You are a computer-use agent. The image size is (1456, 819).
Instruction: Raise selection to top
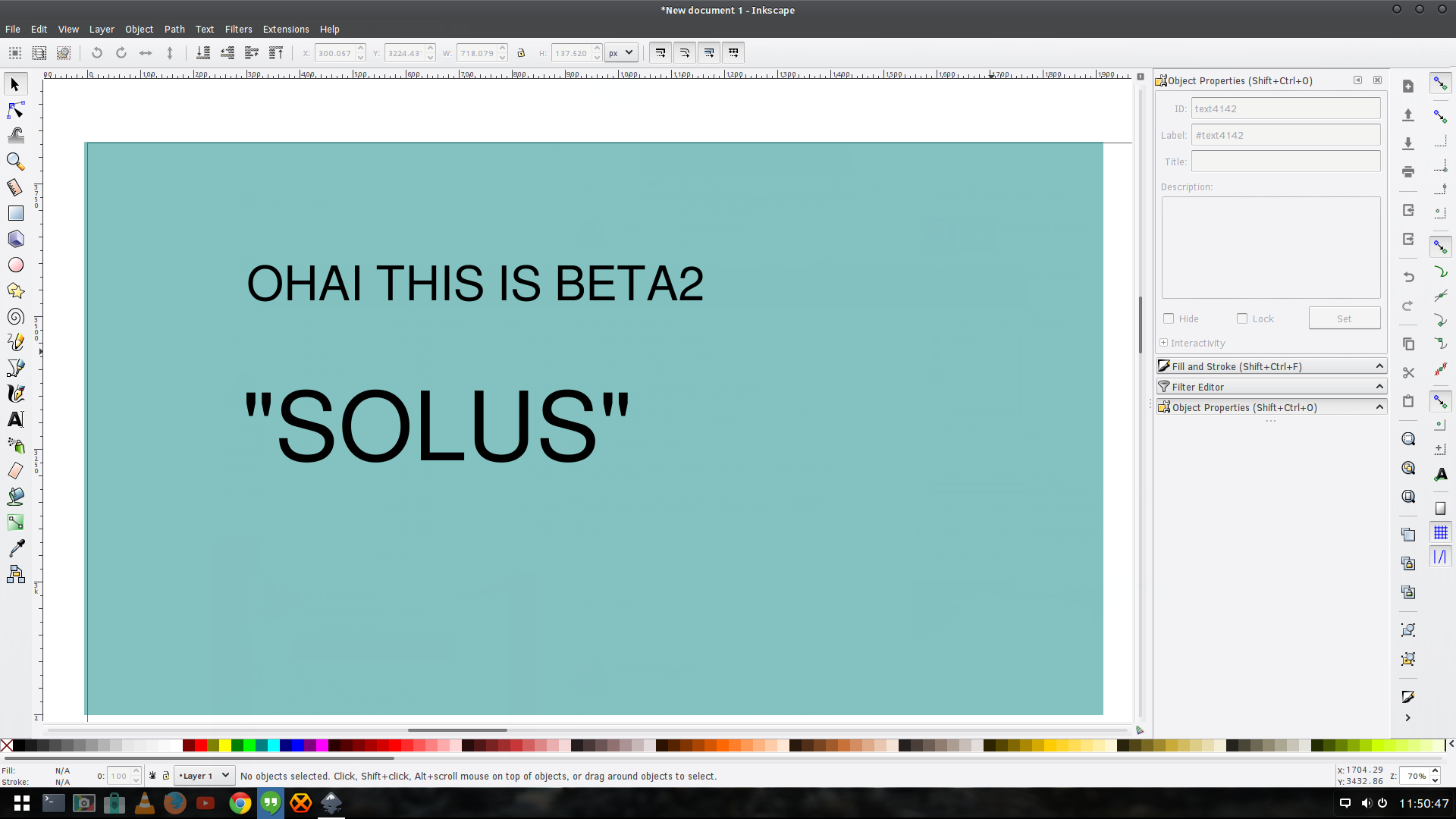pos(276,53)
